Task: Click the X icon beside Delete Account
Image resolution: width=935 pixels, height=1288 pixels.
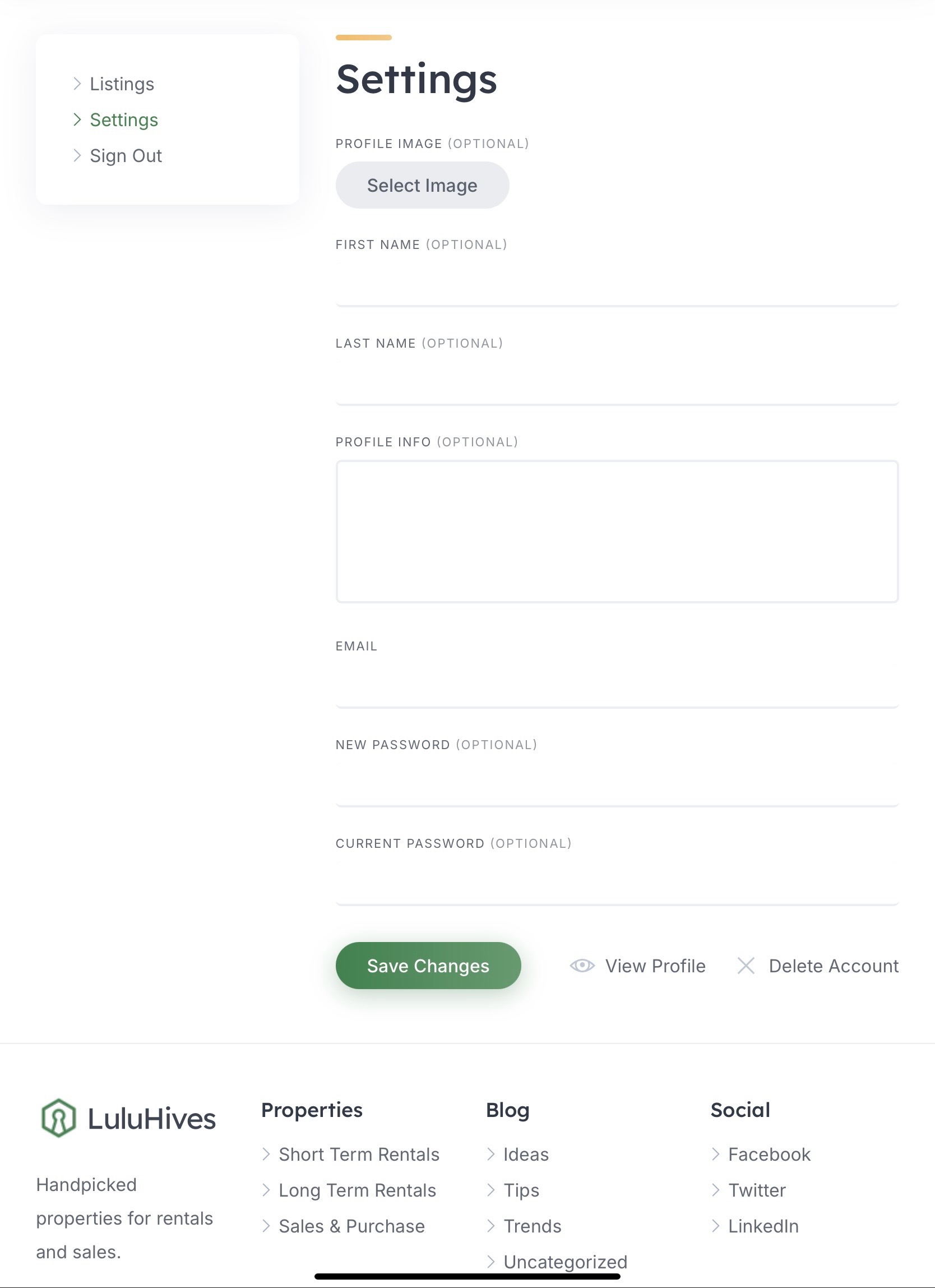Action: [746, 966]
